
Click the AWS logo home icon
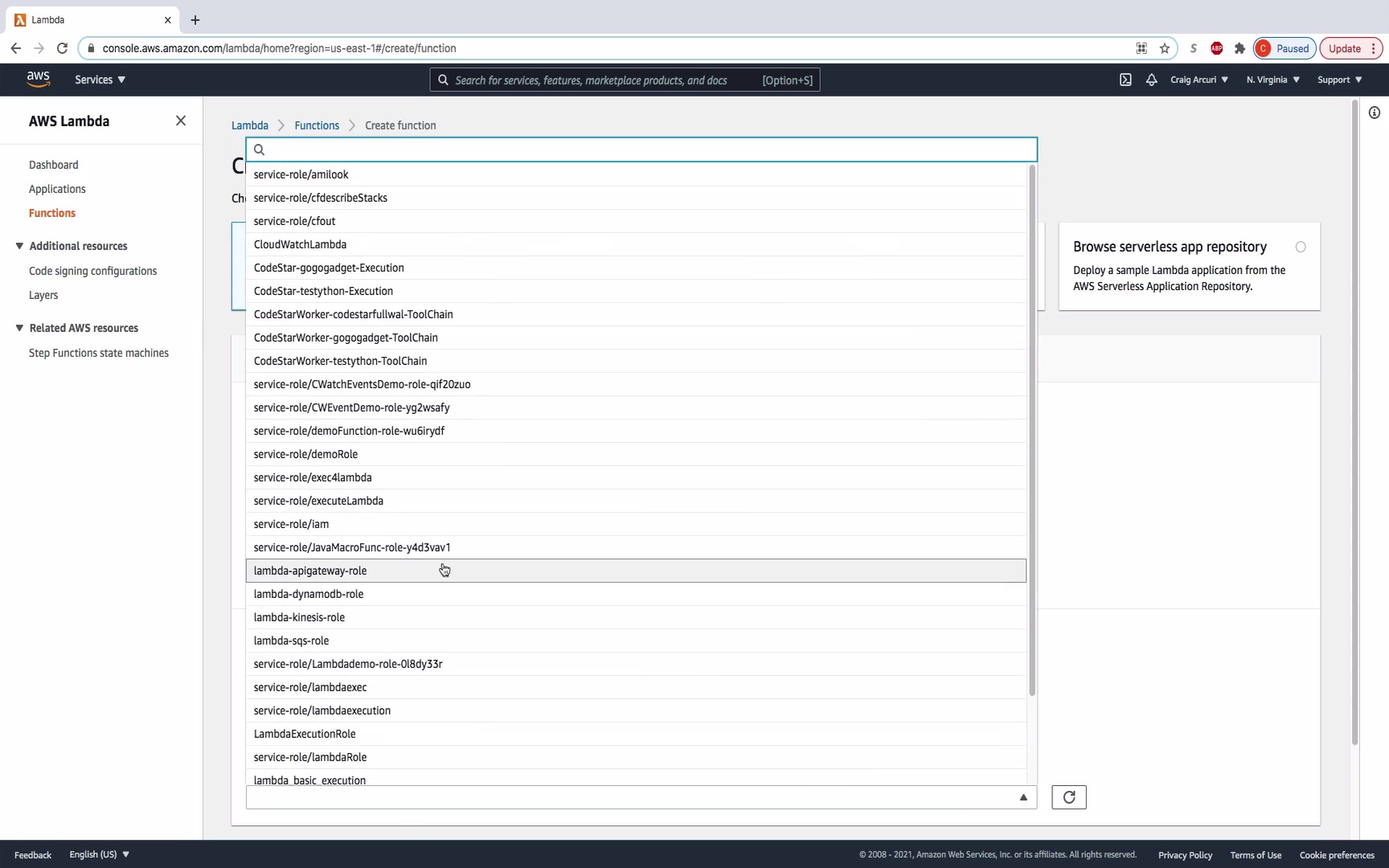coord(38,79)
